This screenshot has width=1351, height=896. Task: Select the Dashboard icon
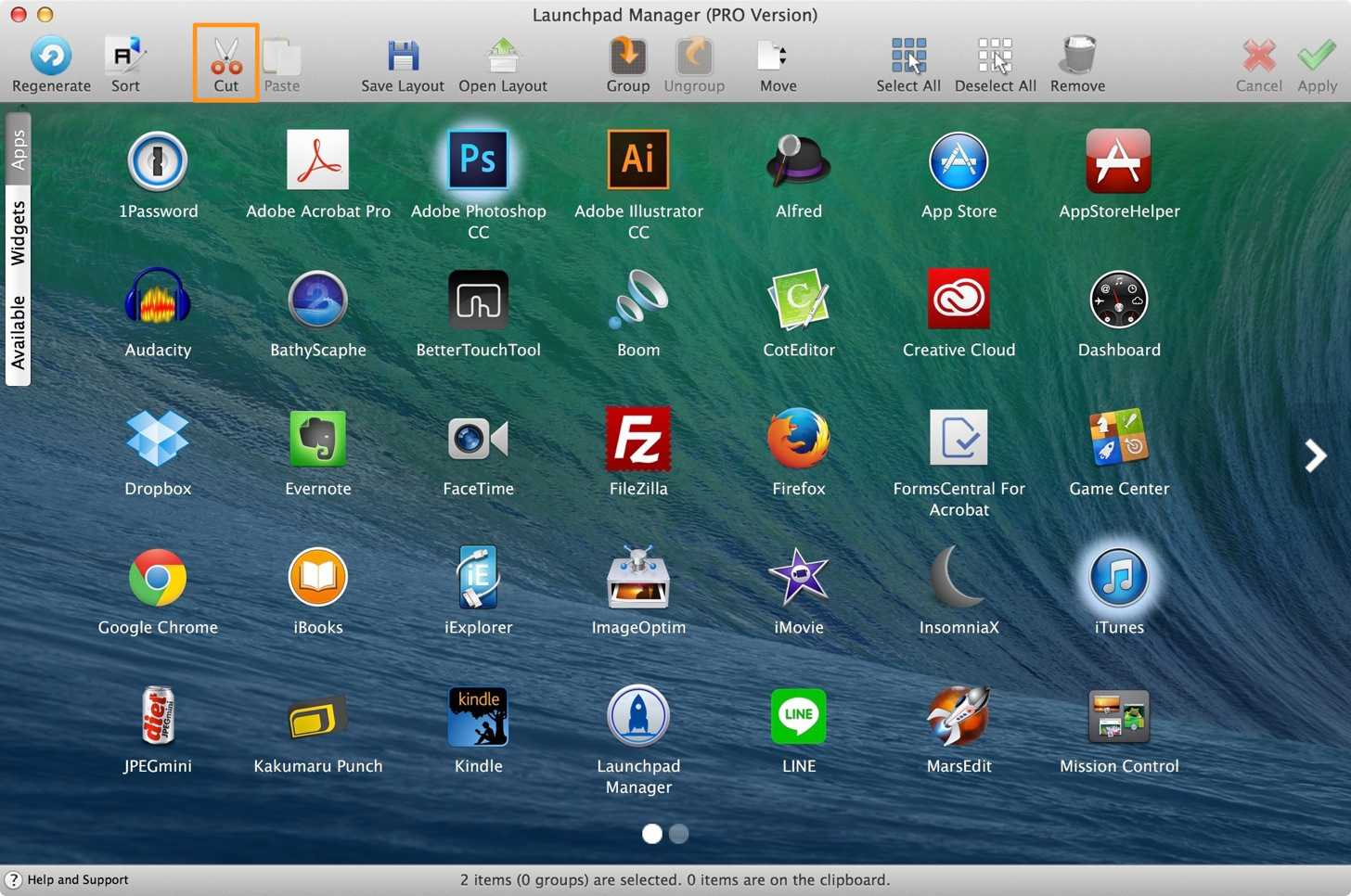click(1119, 300)
